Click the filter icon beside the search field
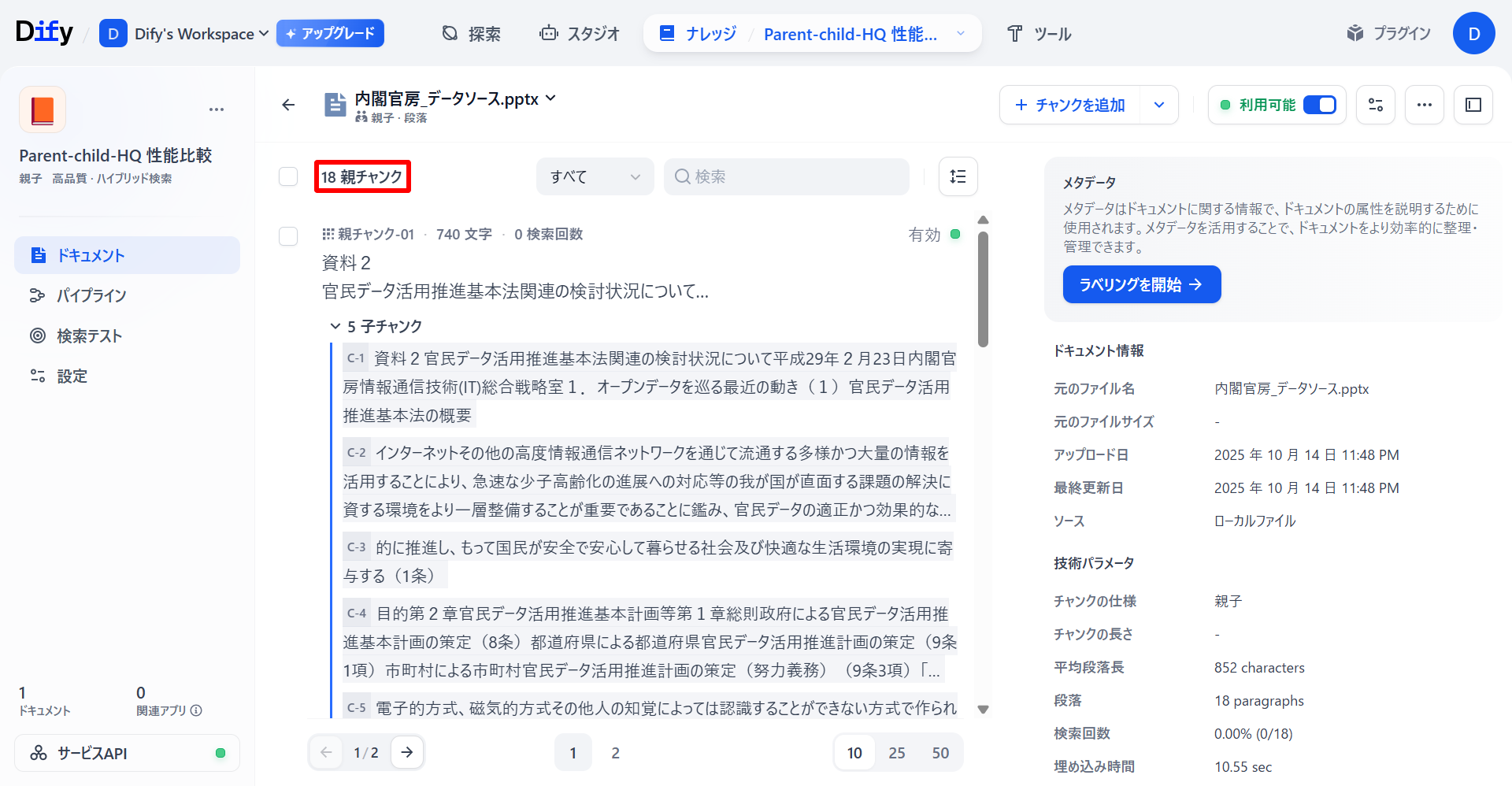This screenshot has height=786, width=1512. (958, 176)
